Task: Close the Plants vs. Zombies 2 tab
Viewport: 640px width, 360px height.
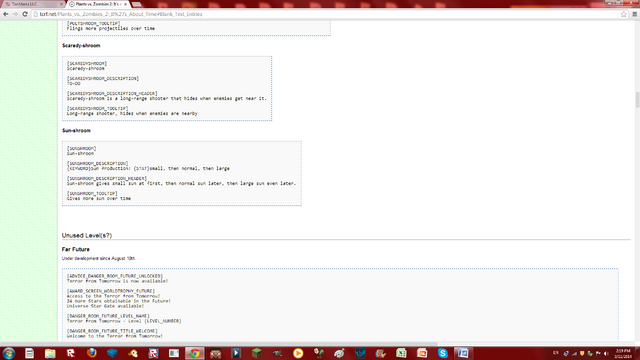Action: [x=125, y=4]
